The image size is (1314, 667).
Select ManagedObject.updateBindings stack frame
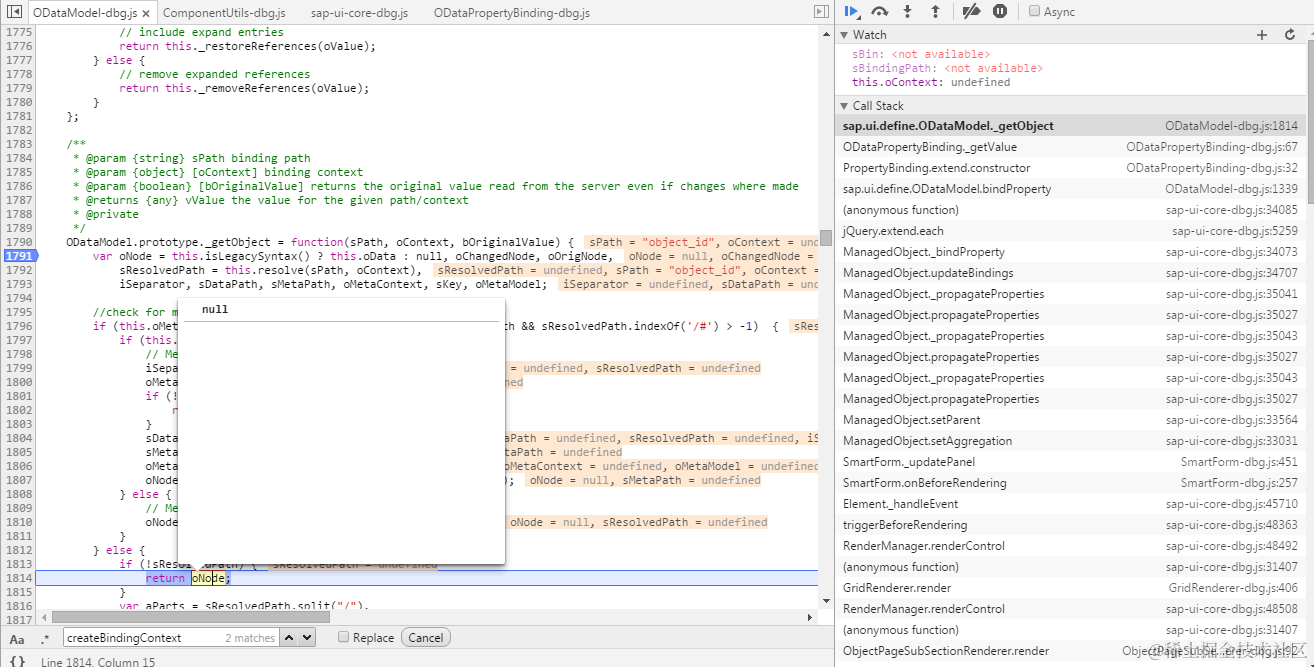pos(1070,273)
